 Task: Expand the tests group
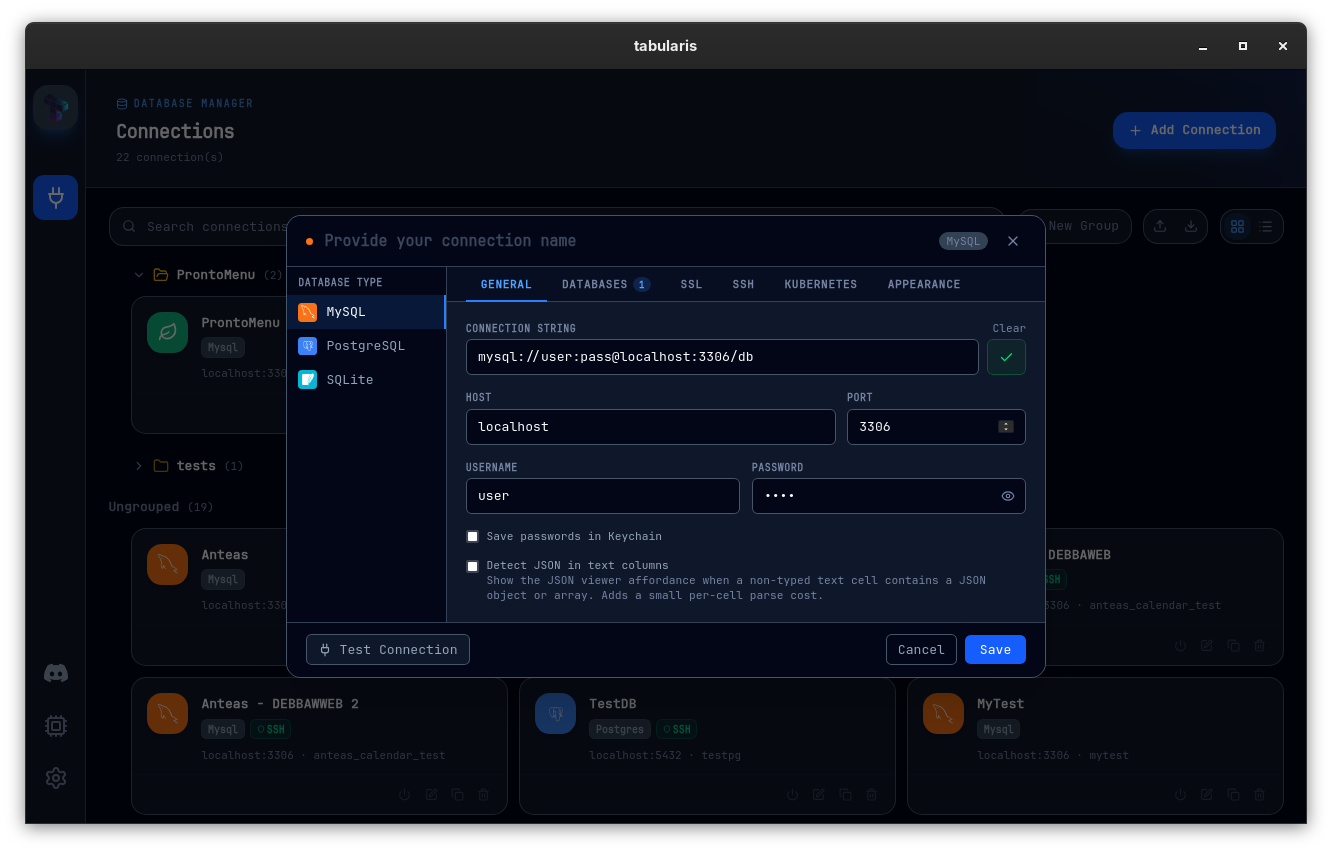pyautogui.click(x=139, y=466)
